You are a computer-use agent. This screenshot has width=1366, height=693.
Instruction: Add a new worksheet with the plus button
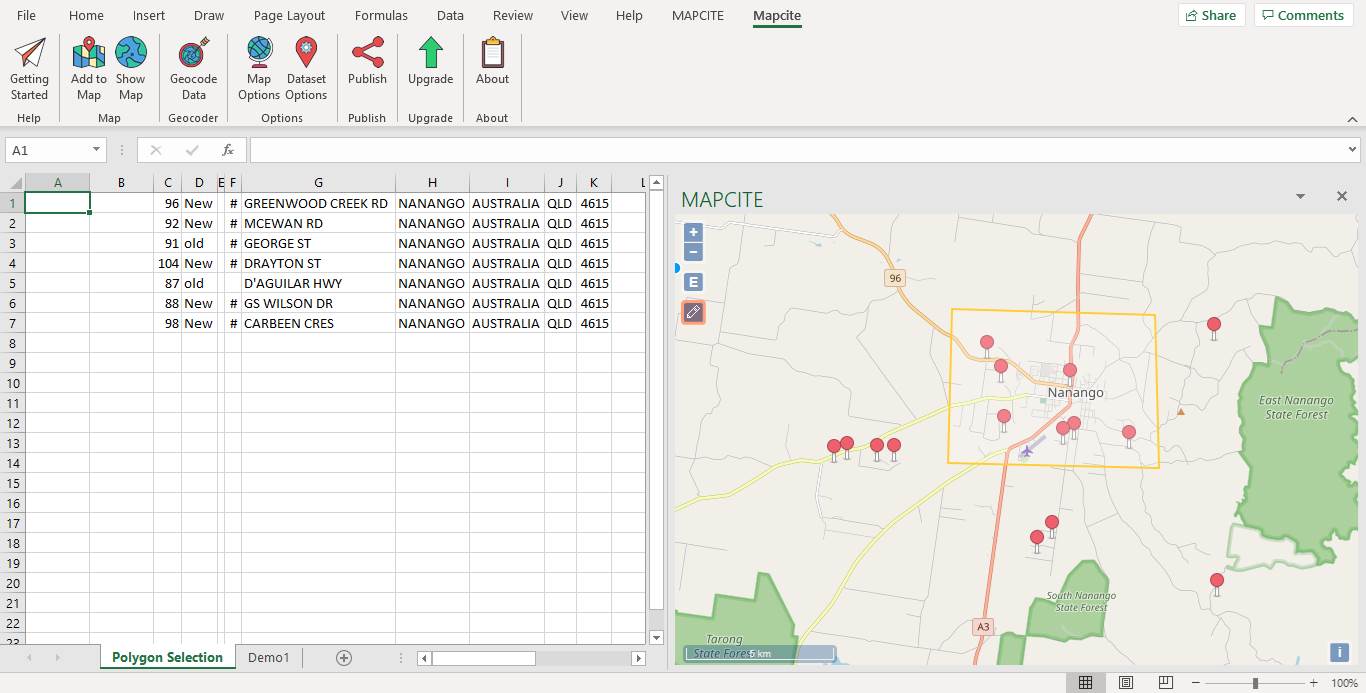[x=343, y=657]
